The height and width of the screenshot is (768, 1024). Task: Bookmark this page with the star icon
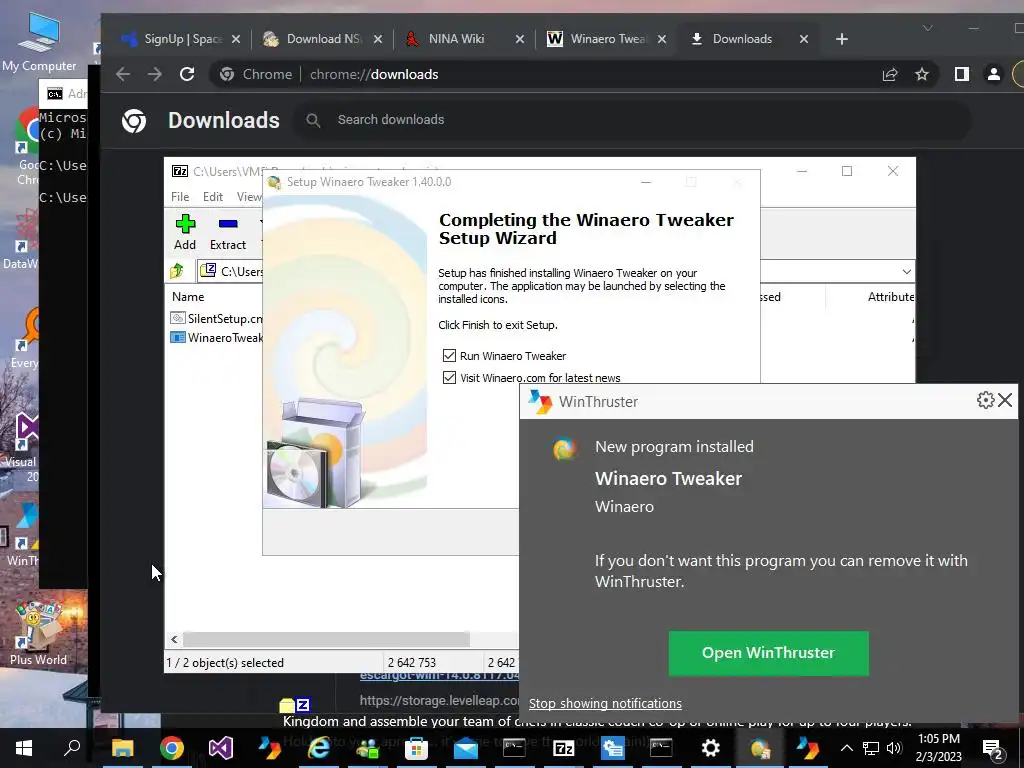(921, 74)
